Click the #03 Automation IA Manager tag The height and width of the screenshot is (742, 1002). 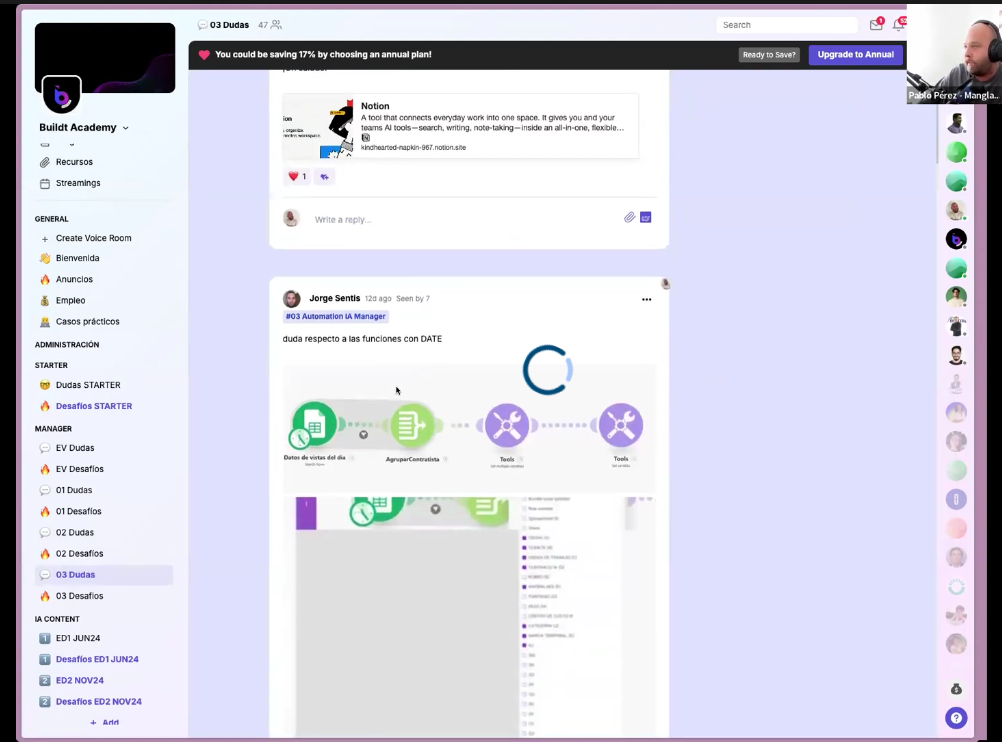coord(335,316)
